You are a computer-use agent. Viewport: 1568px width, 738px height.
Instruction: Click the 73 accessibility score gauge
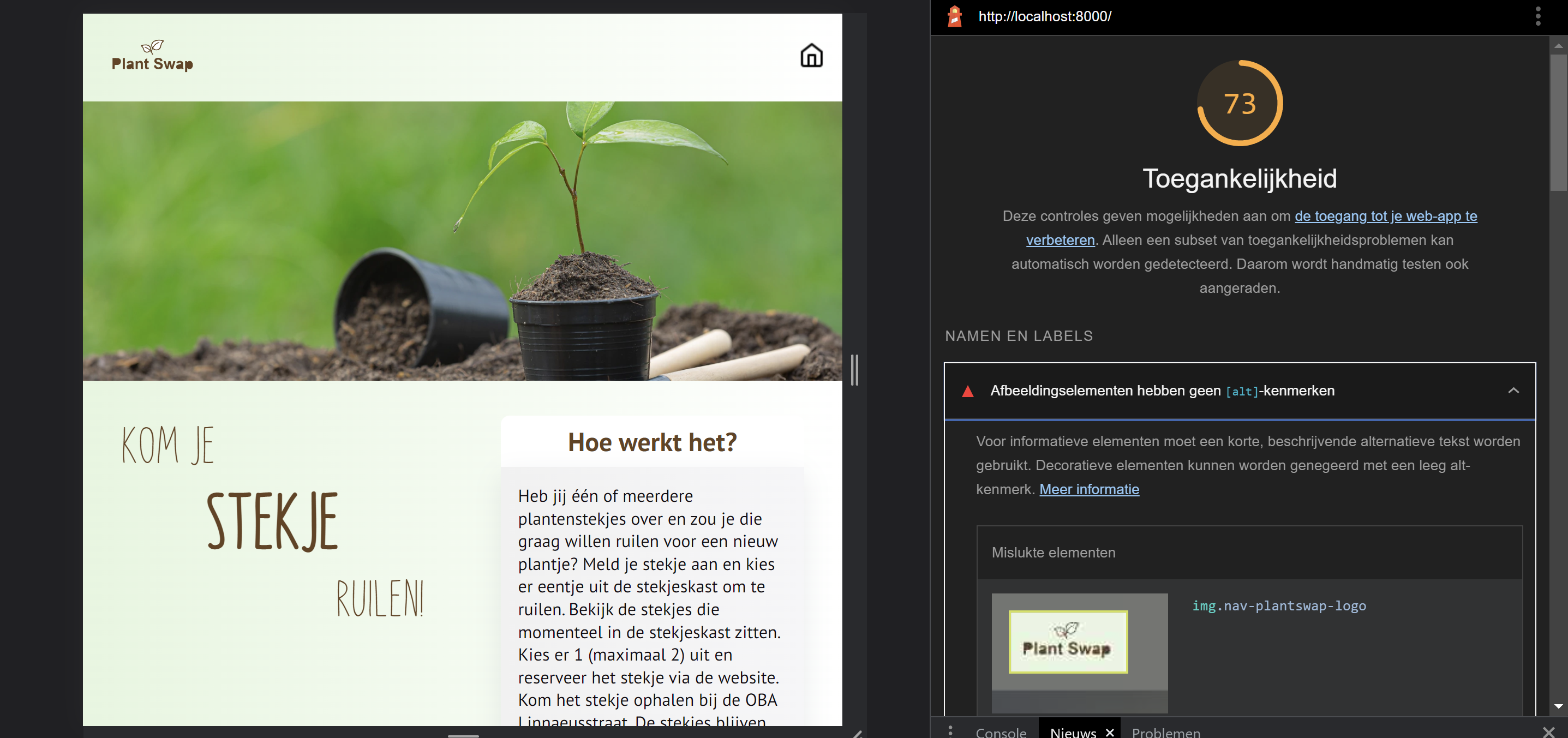click(1240, 104)
